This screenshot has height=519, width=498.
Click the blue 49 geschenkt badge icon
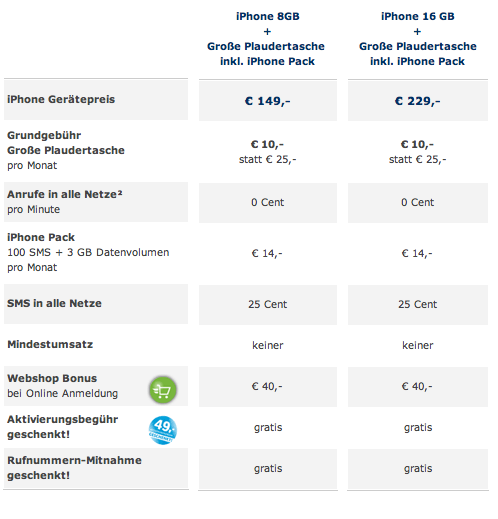[163, 430]
